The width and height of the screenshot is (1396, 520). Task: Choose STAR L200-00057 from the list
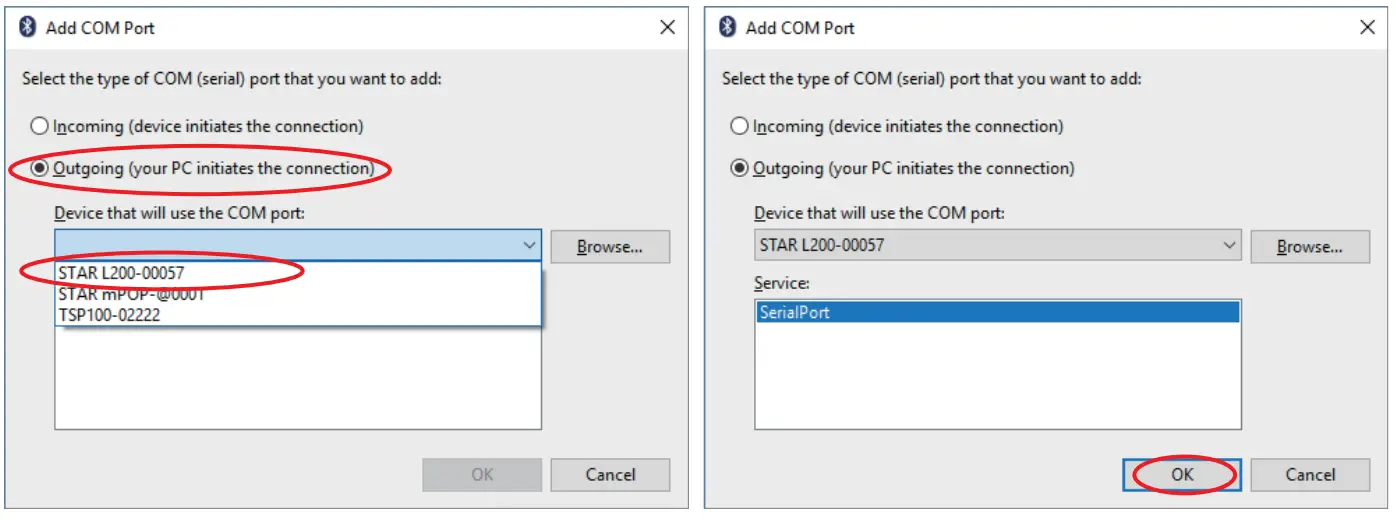click(x=298, y=273)
